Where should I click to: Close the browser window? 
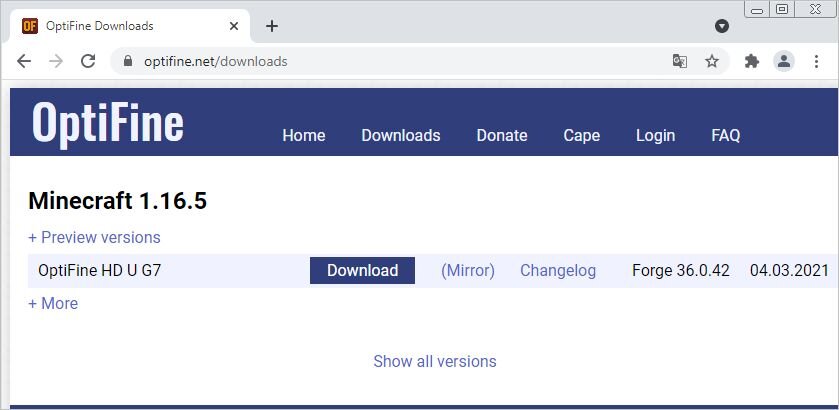pyautogui.click(x=815, y=9)
